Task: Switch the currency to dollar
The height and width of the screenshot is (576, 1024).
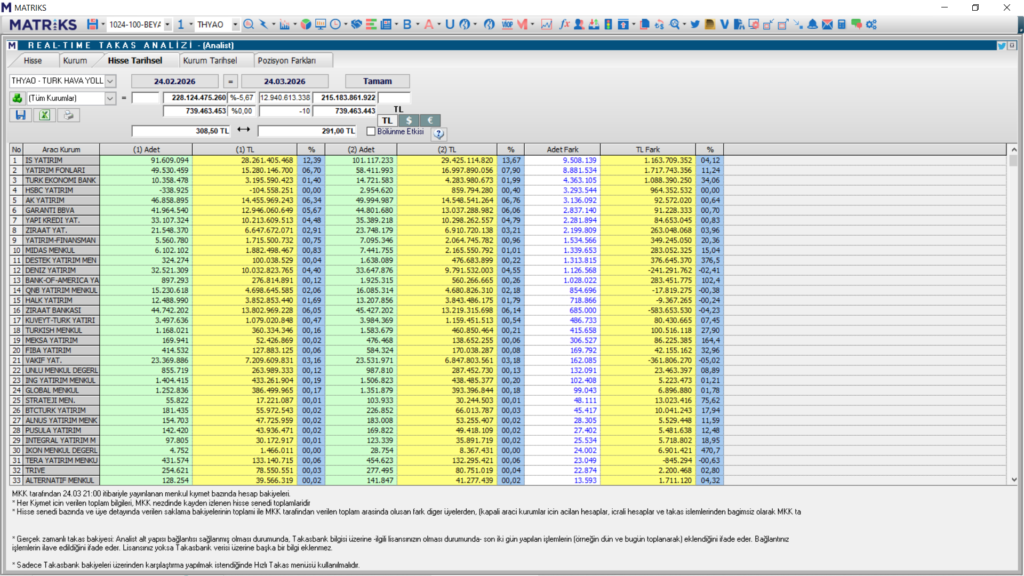Action: tap(409, 120)
